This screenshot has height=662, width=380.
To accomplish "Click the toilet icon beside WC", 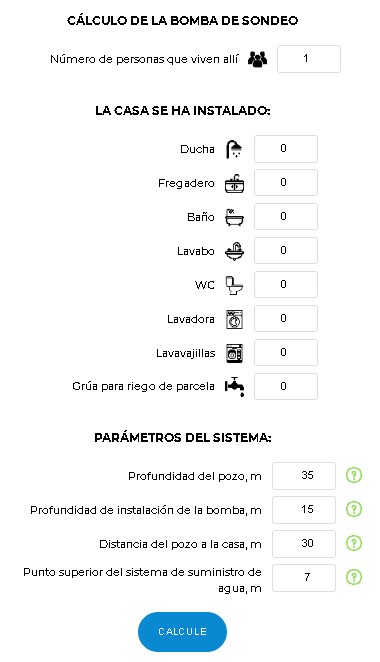I will click(234, 285).
